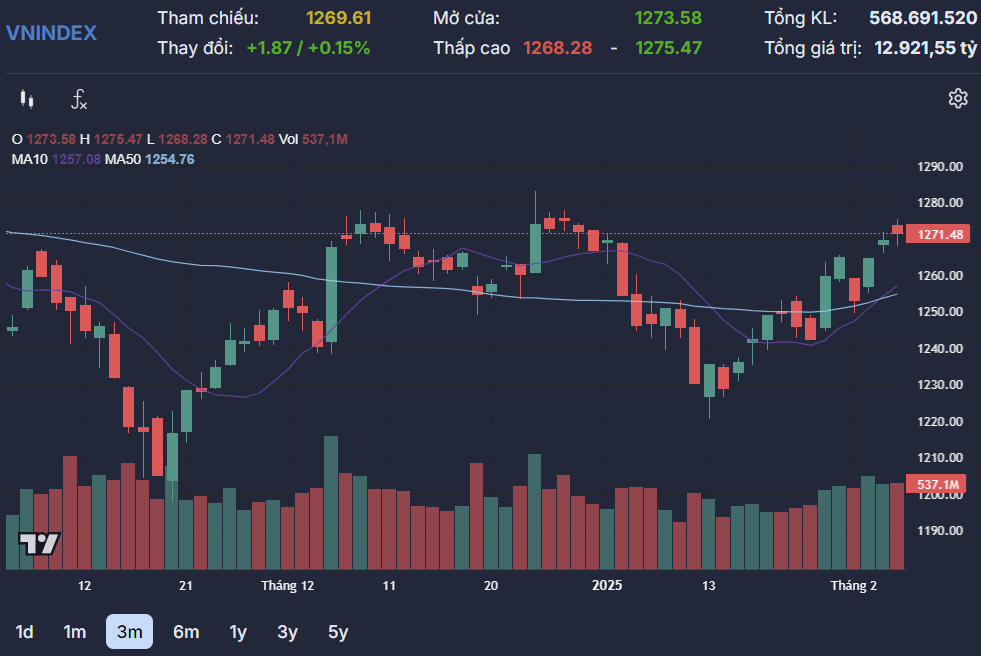Click the red 1271.48 price label

point(939,234)
